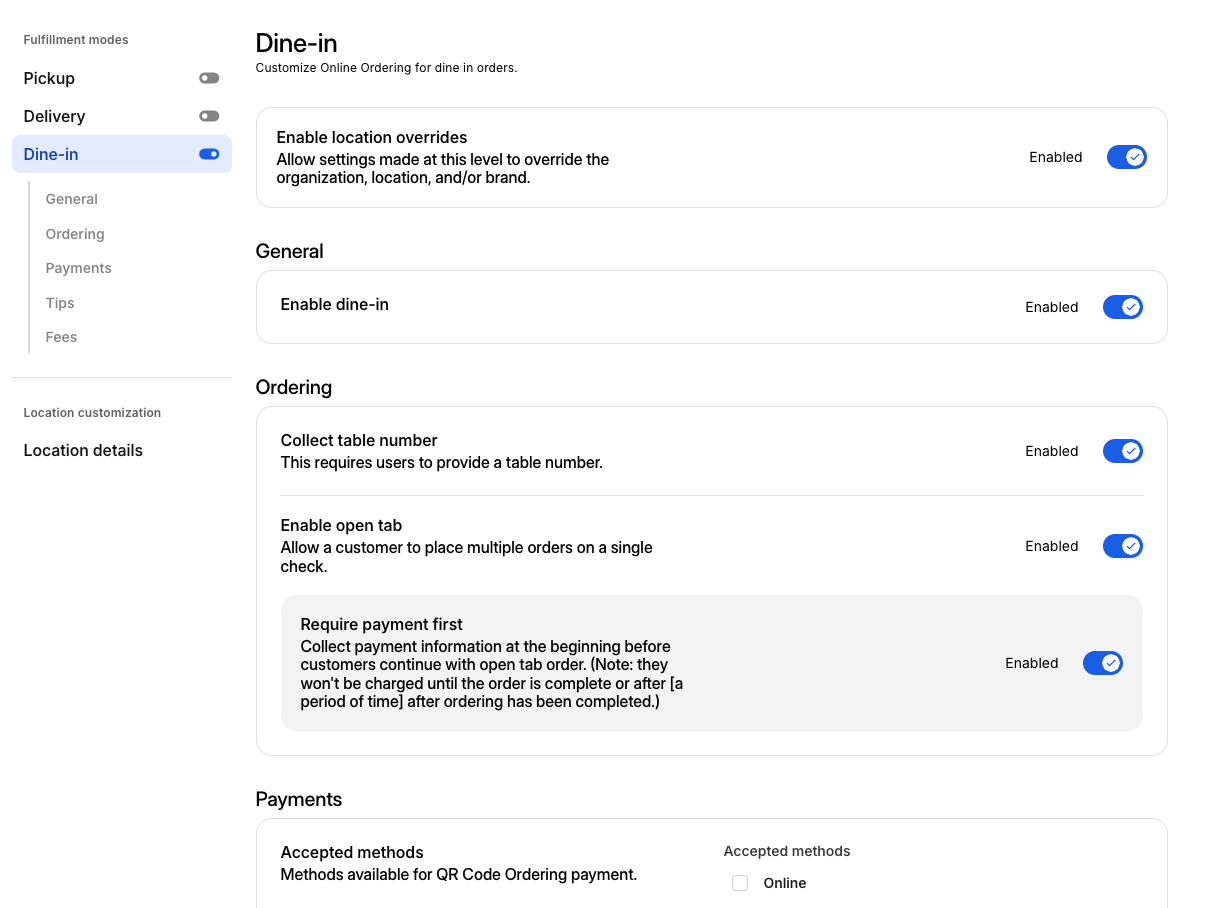Open Pickup fulfillment mode settings

pos(50,78)
